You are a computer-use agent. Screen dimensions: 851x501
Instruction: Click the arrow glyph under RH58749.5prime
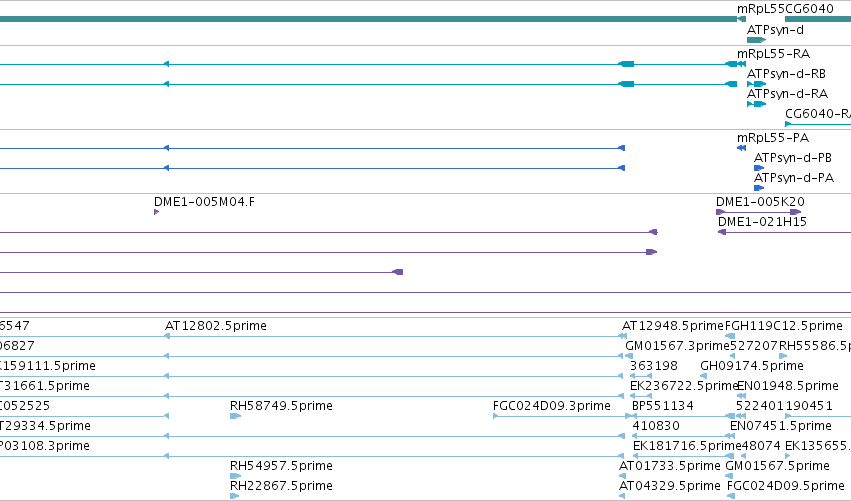[235, 416]
